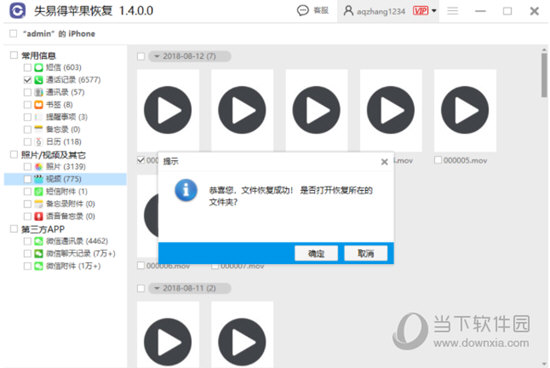
Task: Uncheck the 通话记录 (6577) checkbox
Action: click(x=27, y=80)
